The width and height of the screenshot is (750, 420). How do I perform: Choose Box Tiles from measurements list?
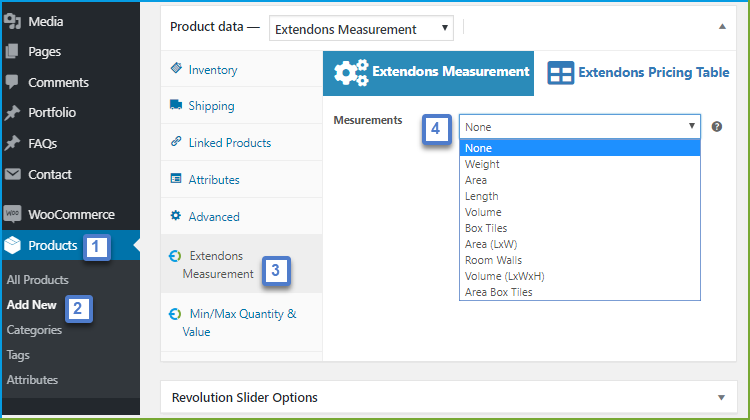point(486,228)
